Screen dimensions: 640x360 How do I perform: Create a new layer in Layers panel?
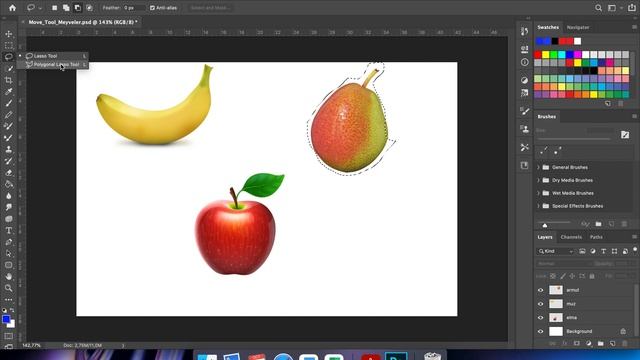pos(612,344)
